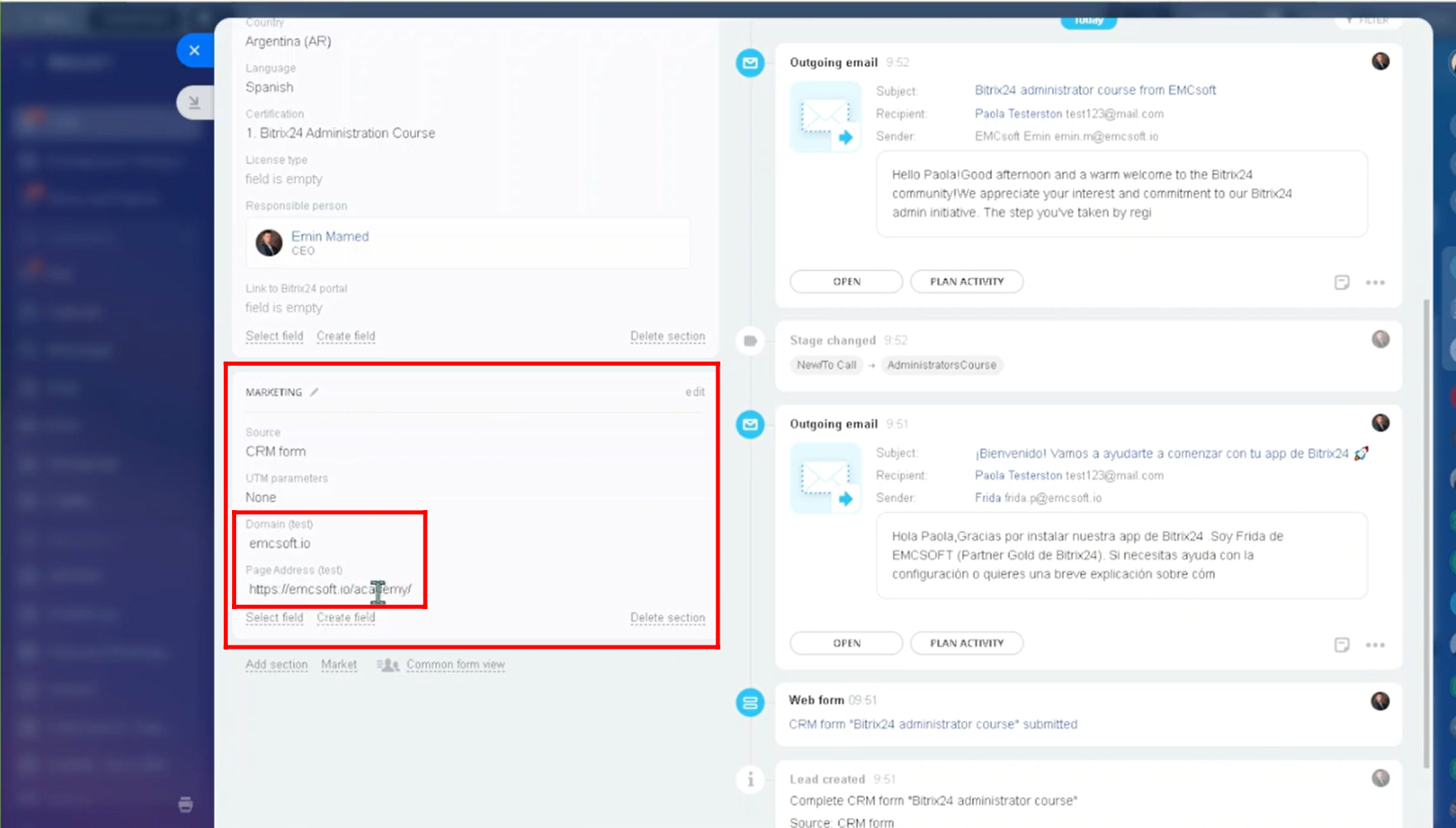This screenshot has width=1456, height=828.
Task: Click the pencil icon next to MARKETING
Action: (315, 392)
